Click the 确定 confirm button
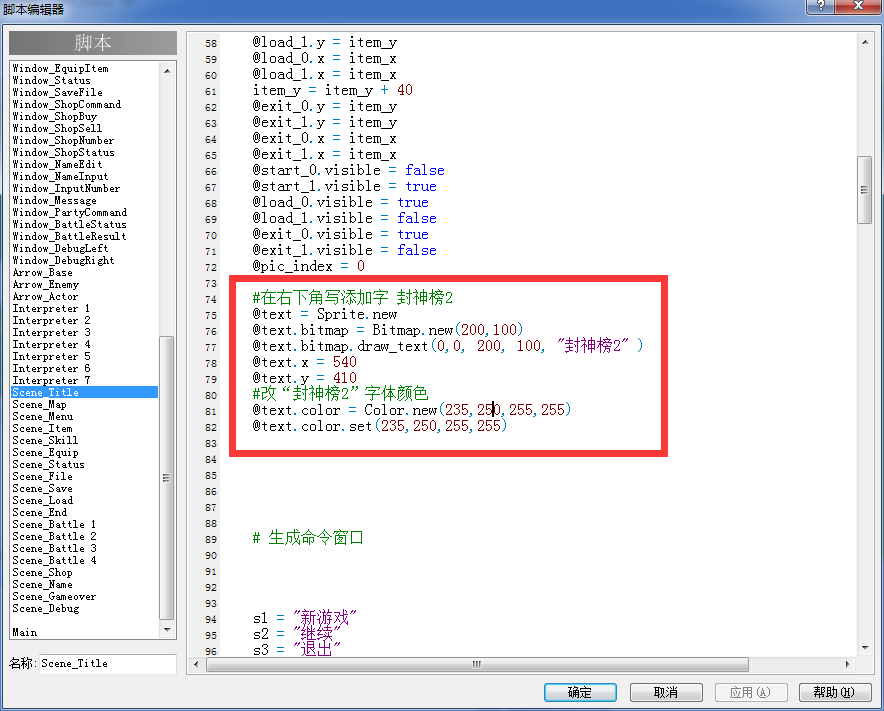884x711 pixels. [580, 692]
